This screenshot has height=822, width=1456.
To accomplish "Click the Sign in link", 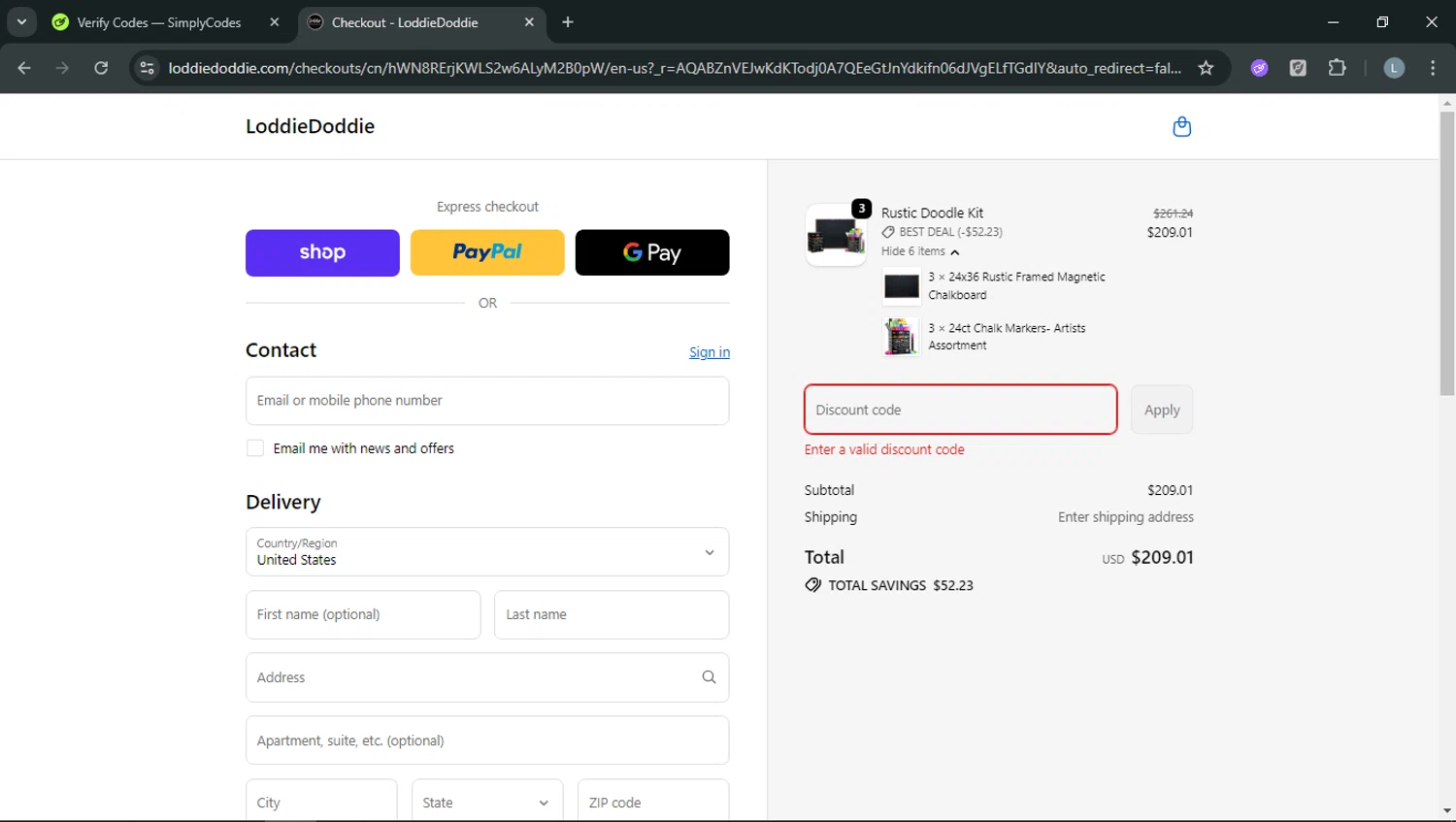I will tap(710, 352).
